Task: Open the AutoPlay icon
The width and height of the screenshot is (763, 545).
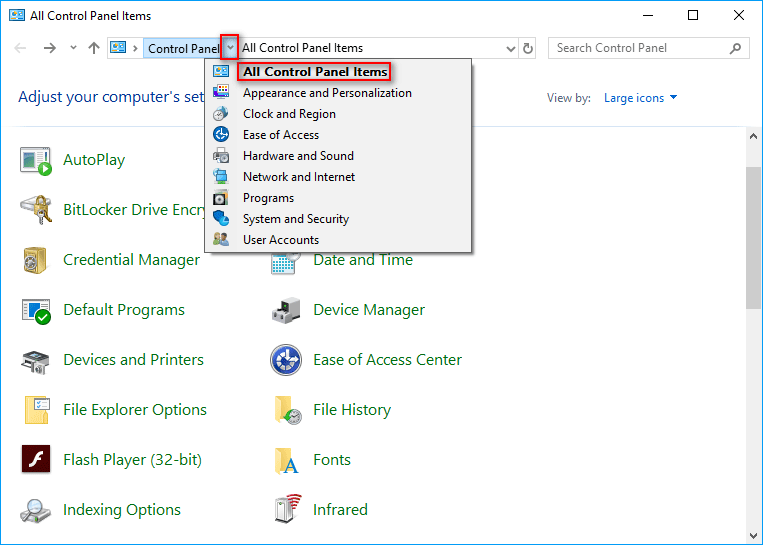Action: pos(36,161)
